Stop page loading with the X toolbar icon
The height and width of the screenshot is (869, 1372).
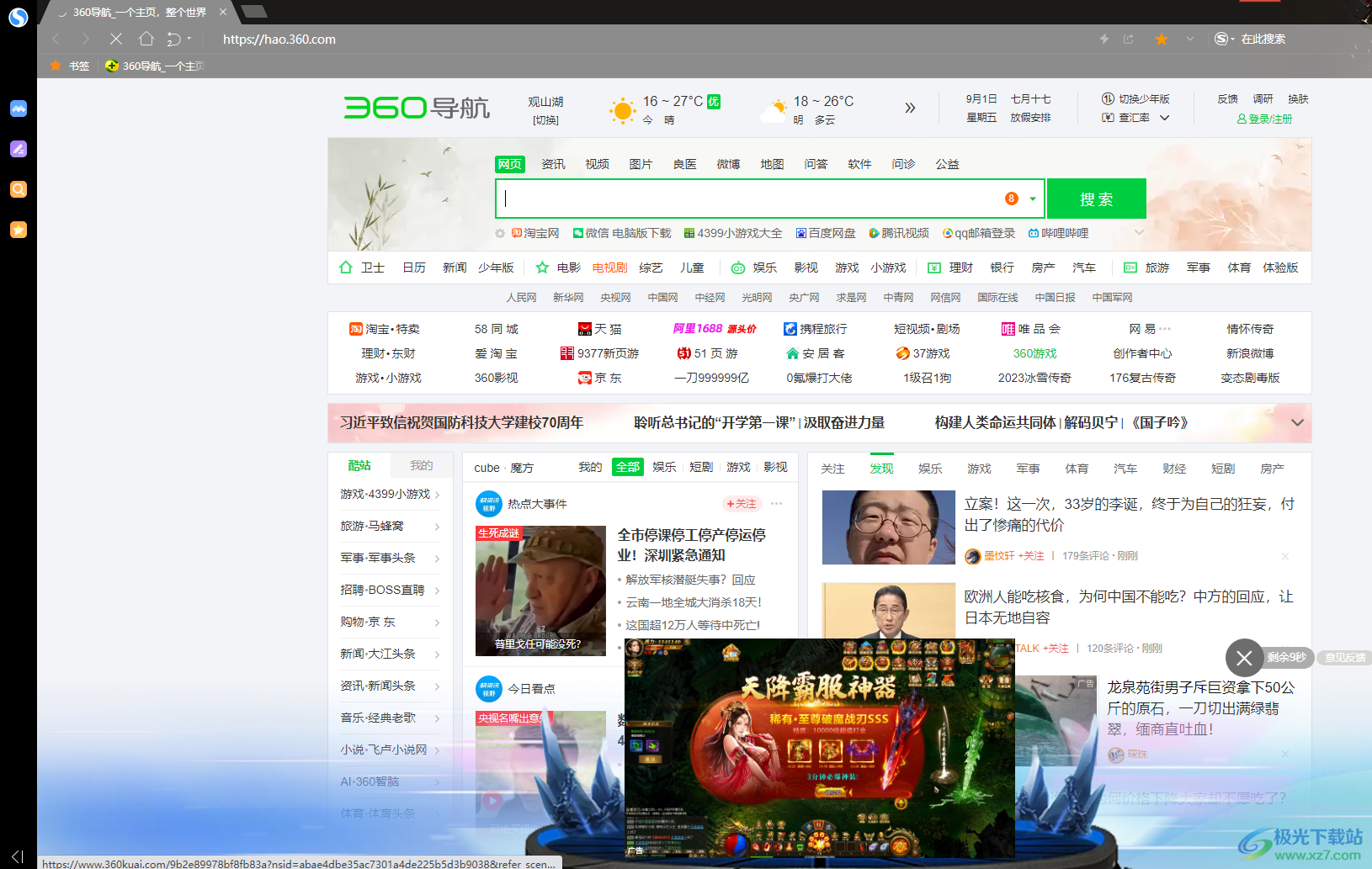(116, 39)
